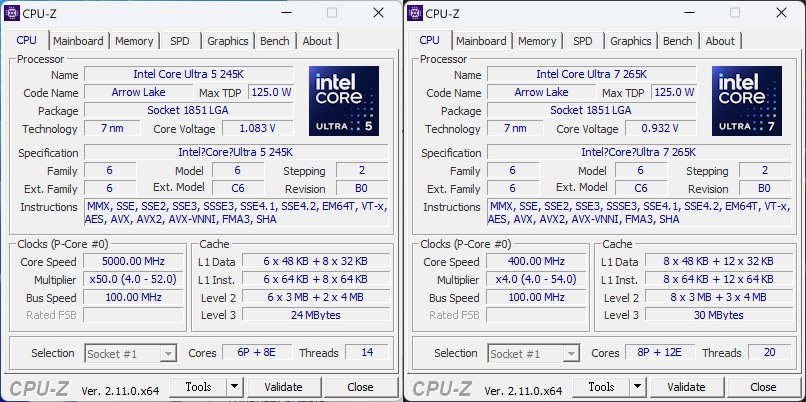This screenshot has height=402, width=806.
Task: Switch to SPD tab in left window
Action: click(x=180, y=41)
